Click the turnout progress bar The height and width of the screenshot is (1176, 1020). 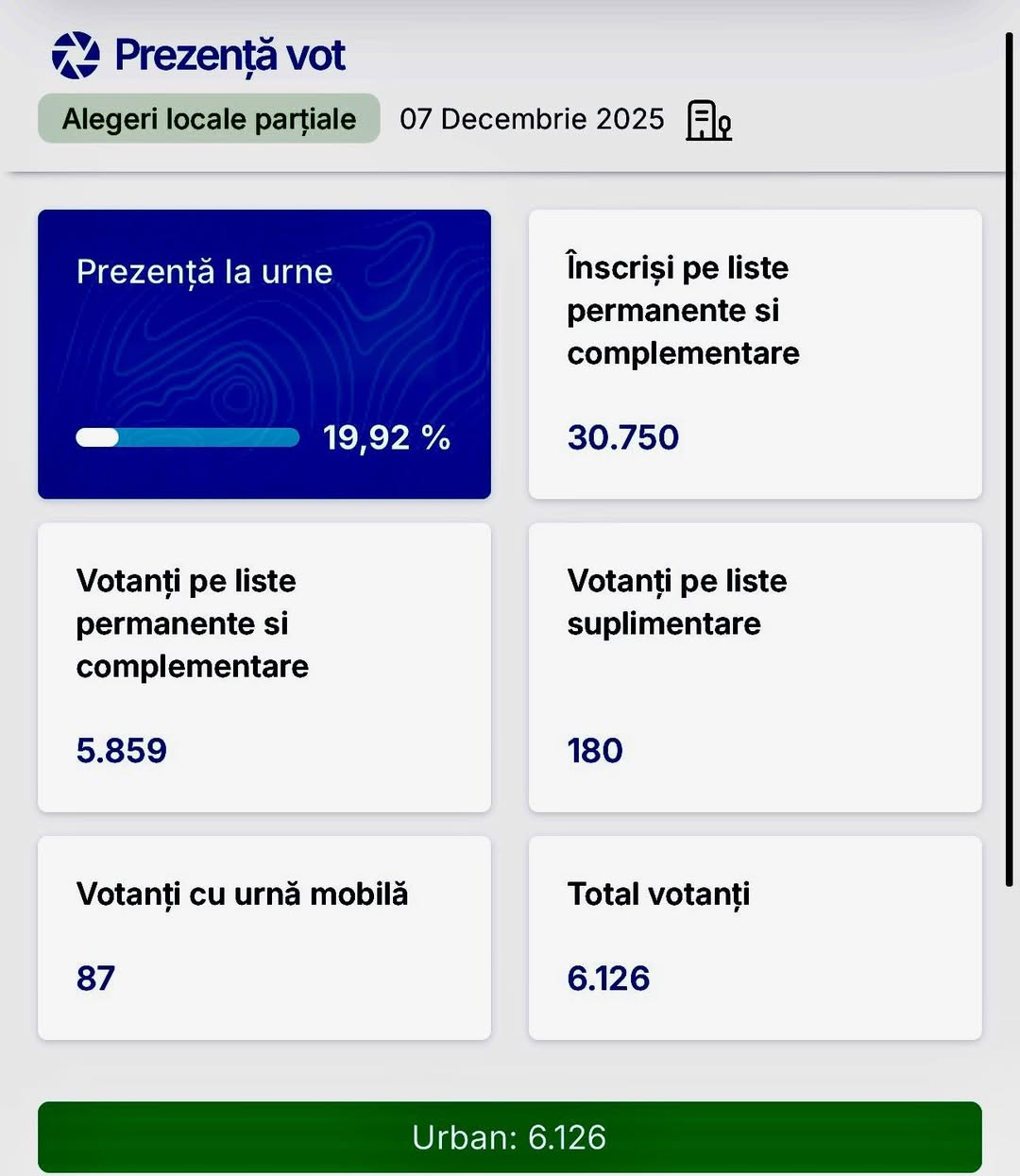pos(187,437)
